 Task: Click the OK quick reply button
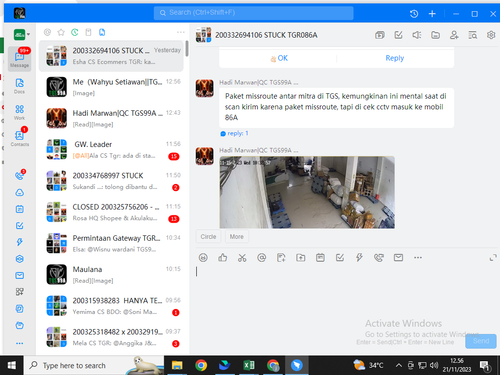click(279, 58)
